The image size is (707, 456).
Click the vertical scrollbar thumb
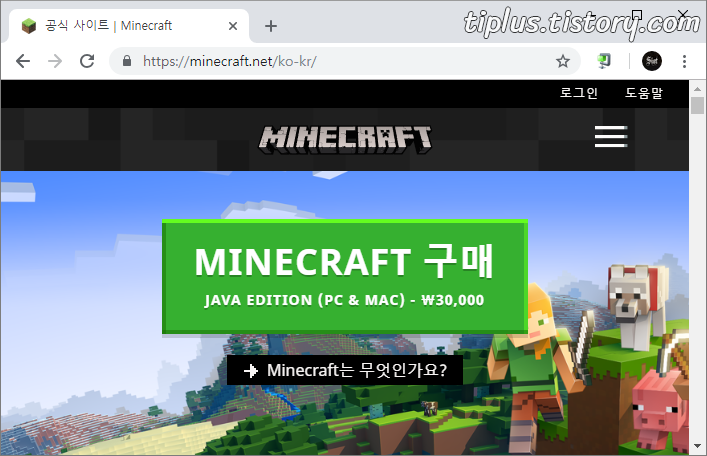(x=697, y=106)
